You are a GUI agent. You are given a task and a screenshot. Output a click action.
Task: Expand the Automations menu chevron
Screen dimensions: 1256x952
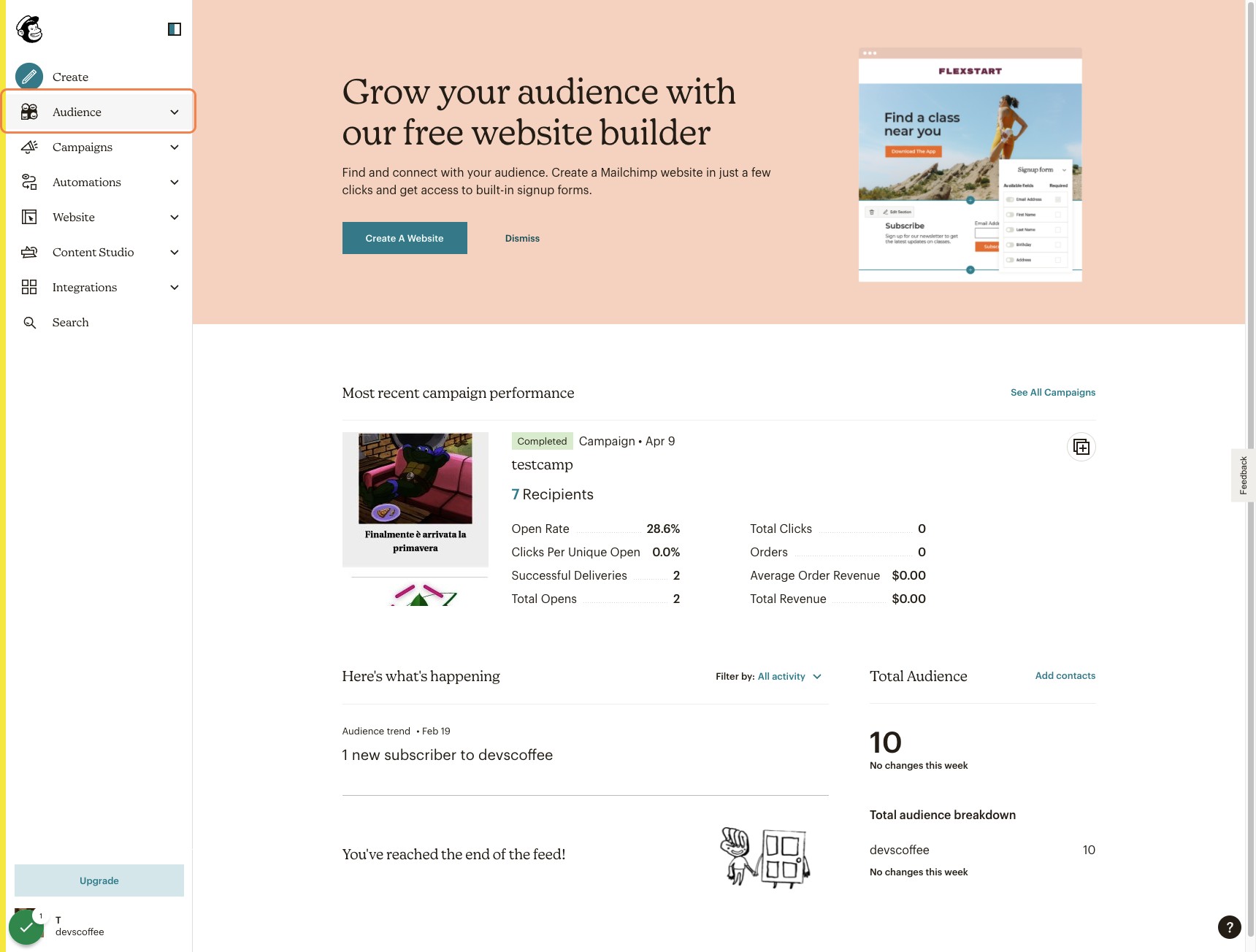pyautogui.click(x=175, y=182)
